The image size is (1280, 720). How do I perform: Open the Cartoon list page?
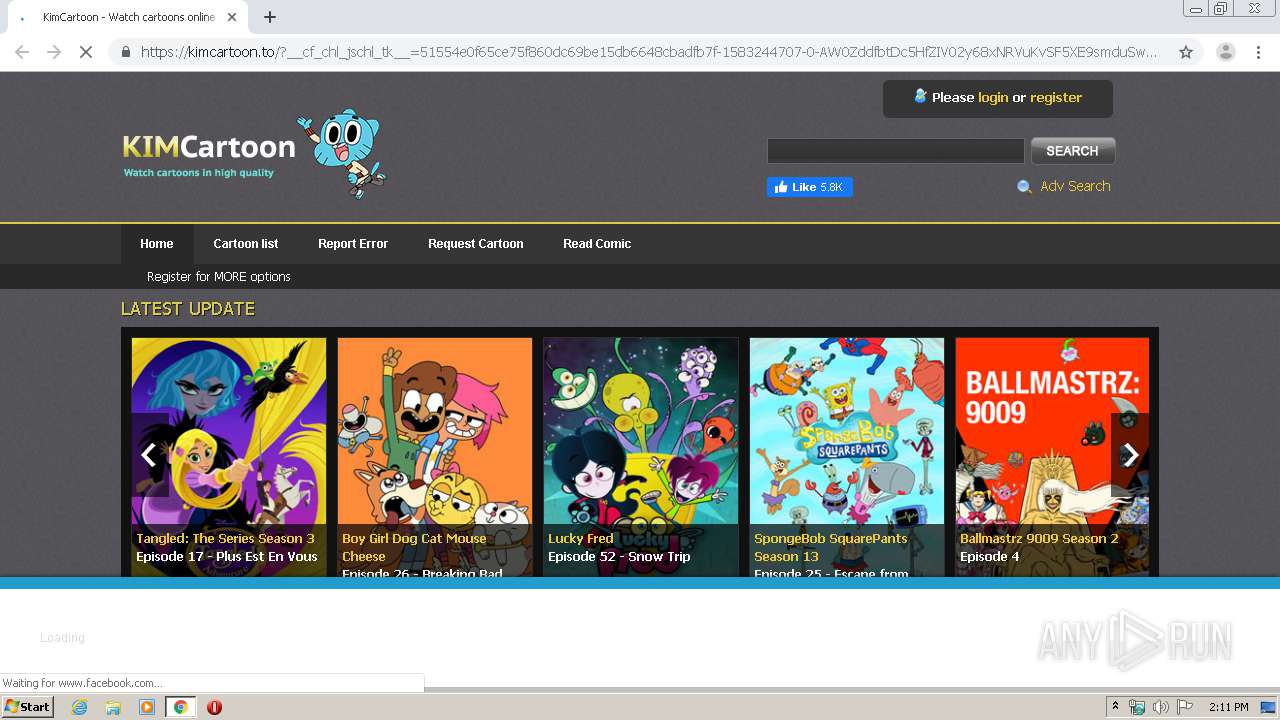tap(245, 243)
